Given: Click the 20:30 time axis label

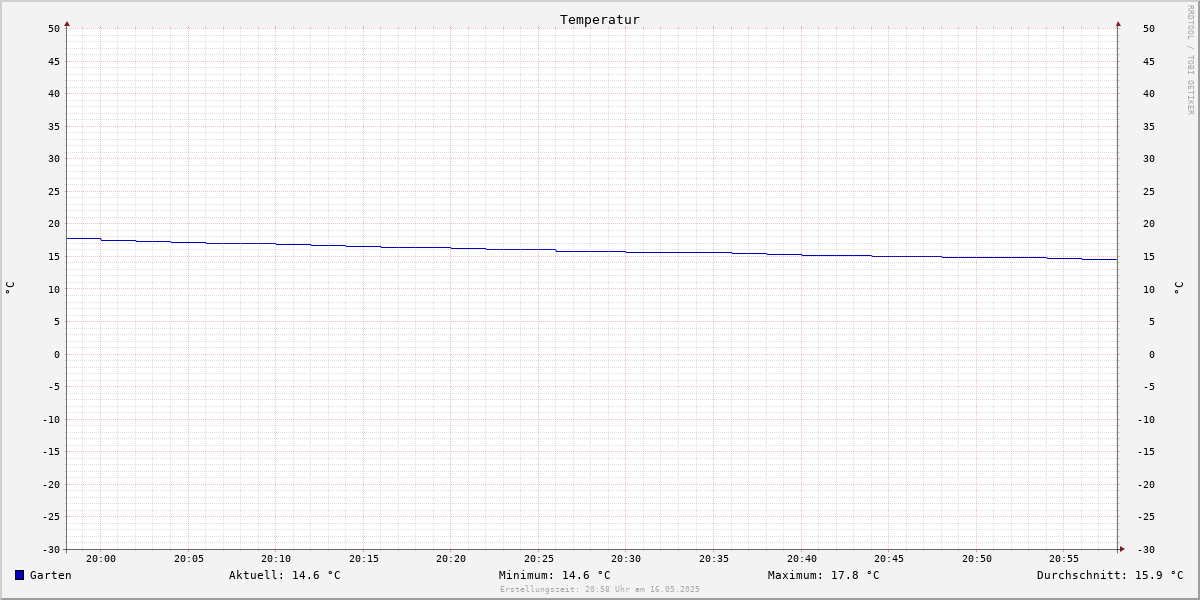Looking at the screenshot, I should tap(626, 559).
